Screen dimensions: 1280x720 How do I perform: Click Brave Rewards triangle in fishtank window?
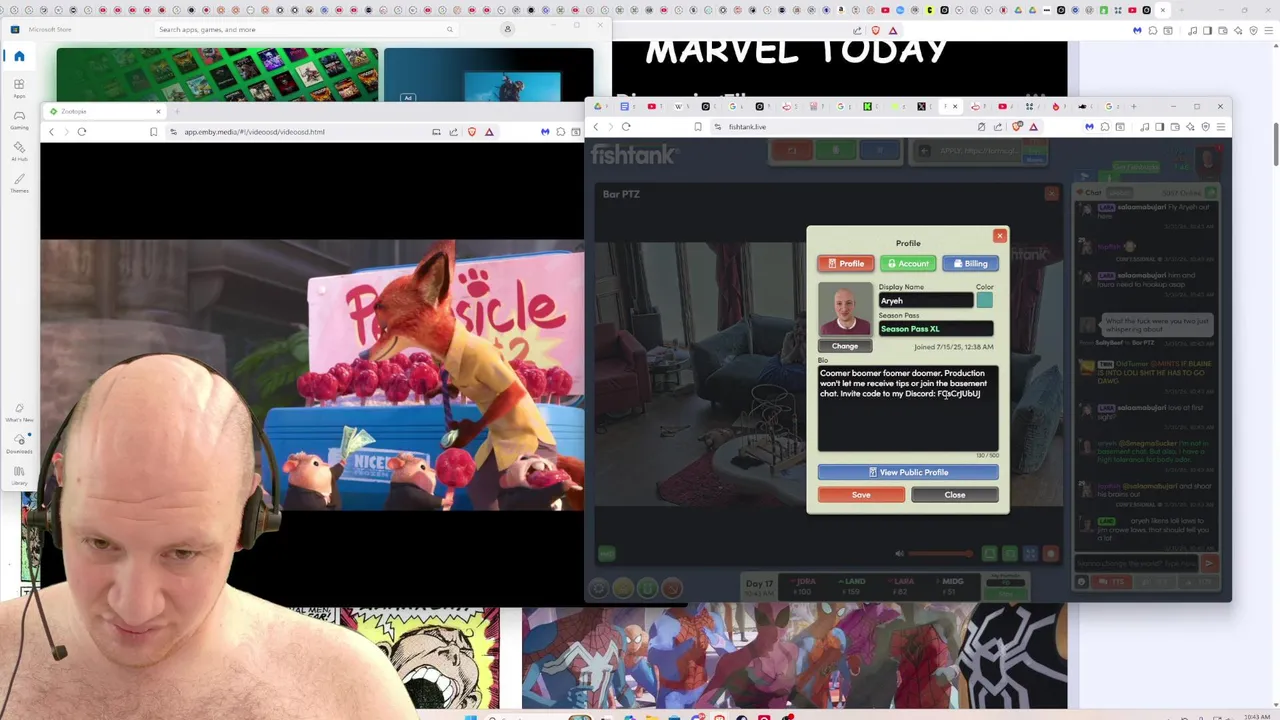click(x=1033, y=127)
